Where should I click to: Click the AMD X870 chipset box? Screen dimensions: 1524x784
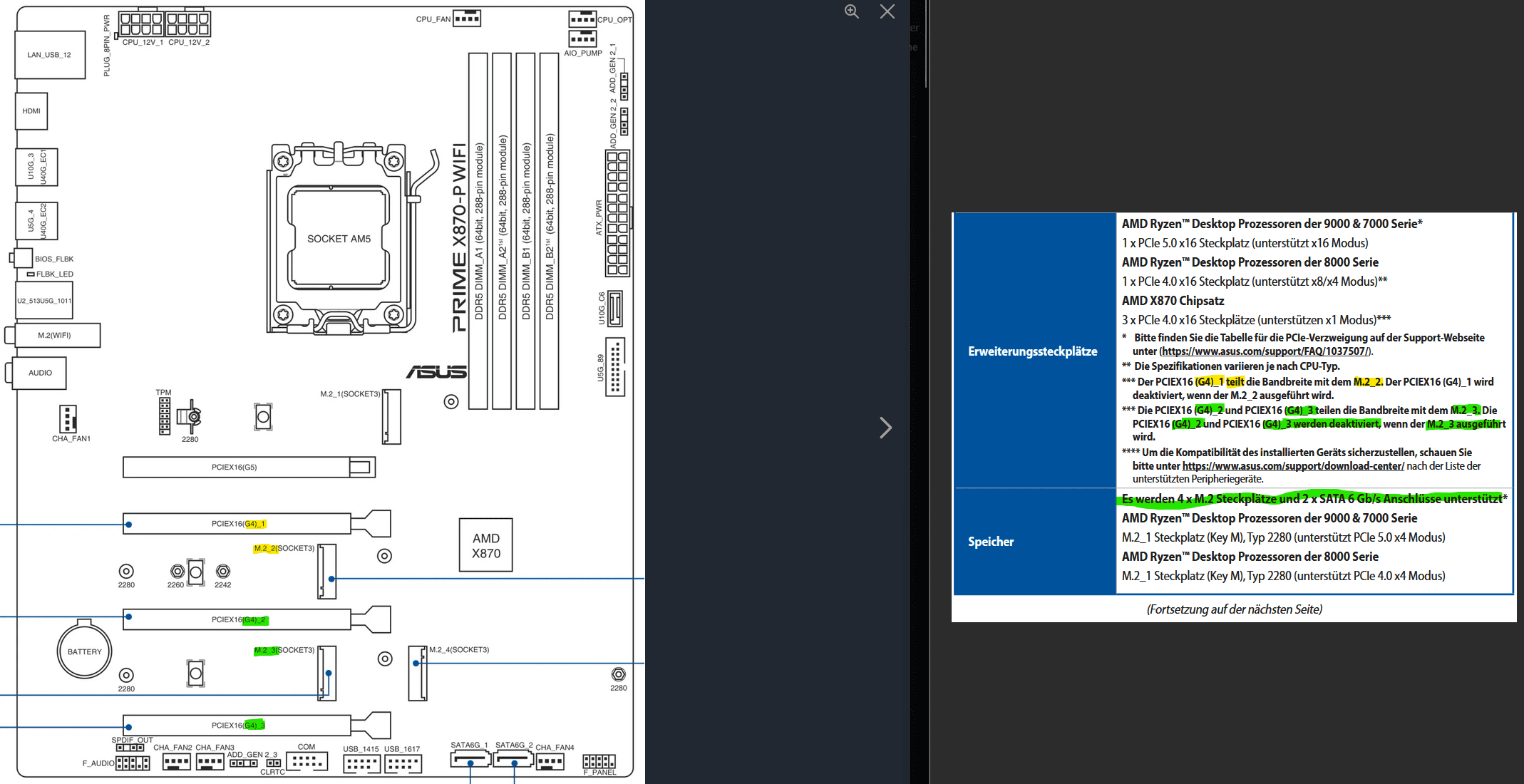[x=485, y=545]
